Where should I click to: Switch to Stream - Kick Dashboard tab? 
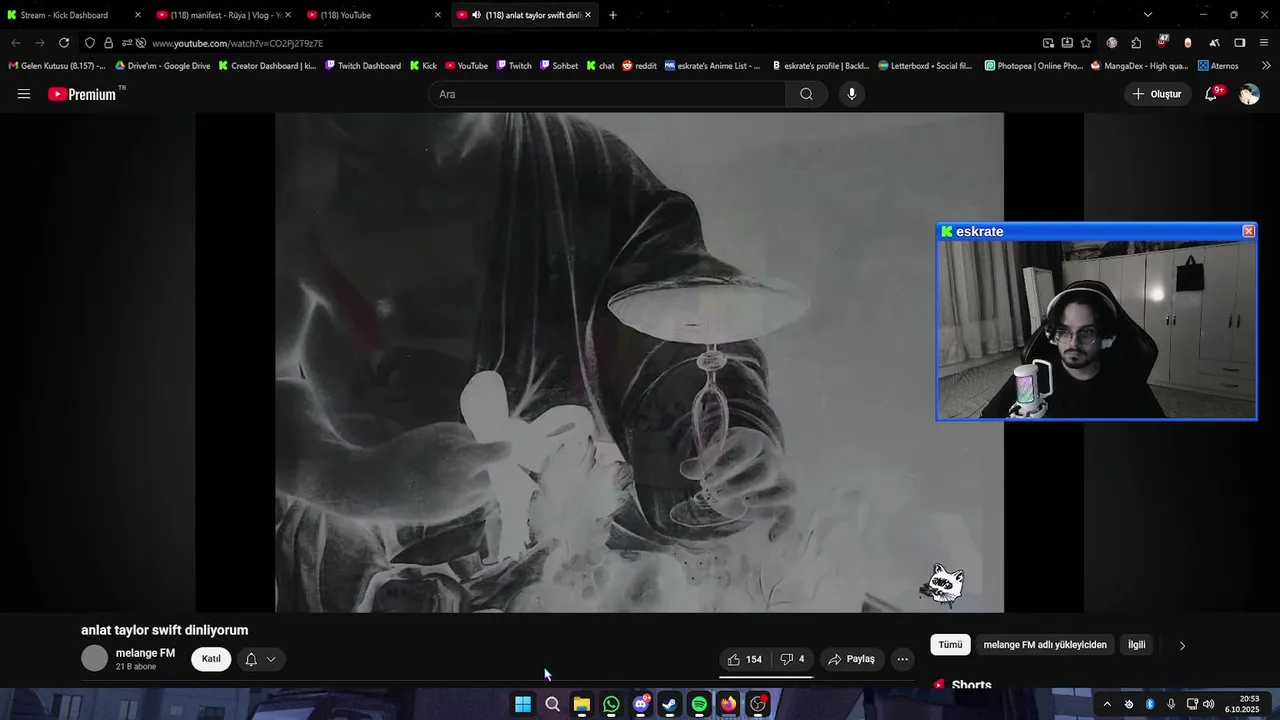pyautogui.click(x=75, y=15)
